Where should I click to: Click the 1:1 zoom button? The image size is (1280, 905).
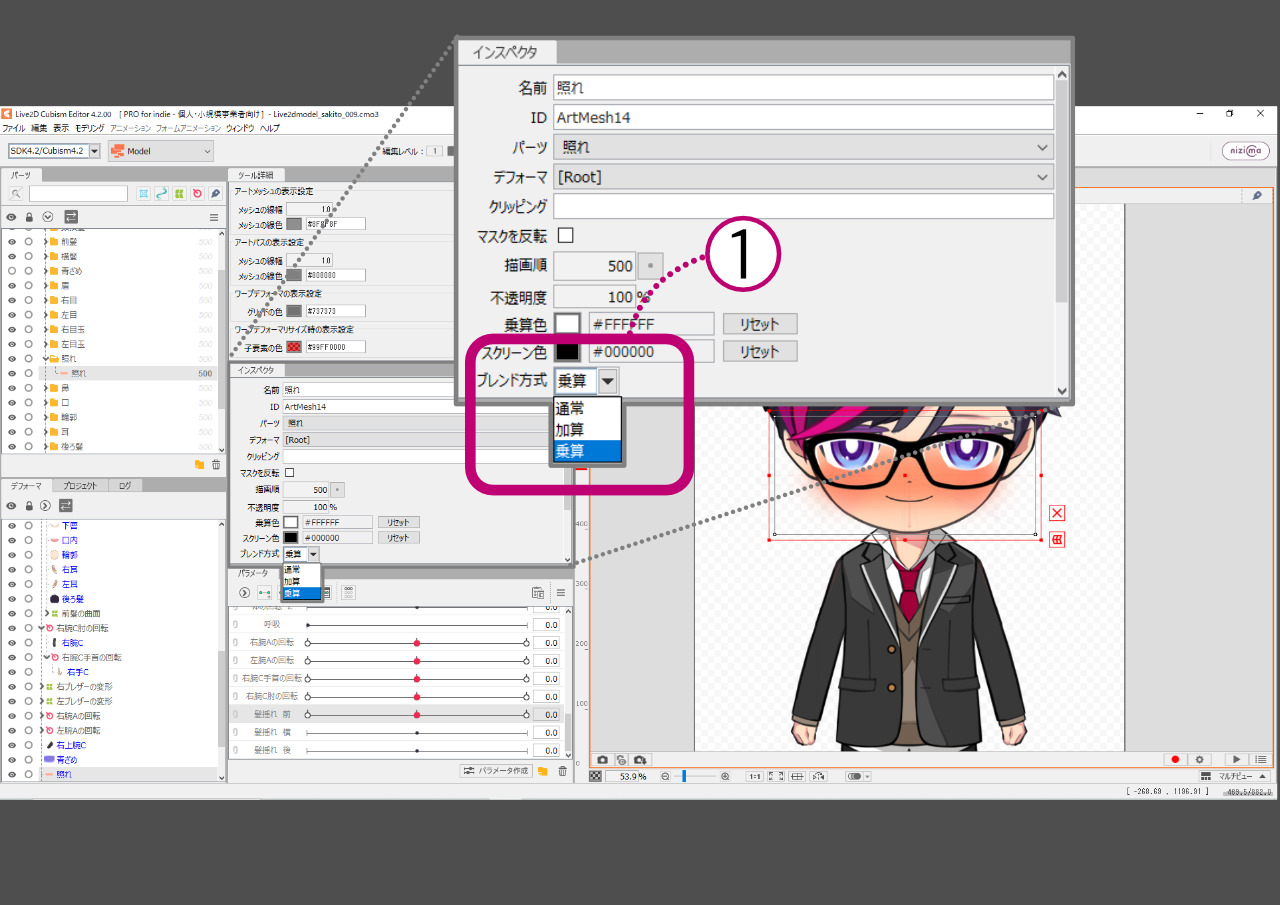(755, 776)
